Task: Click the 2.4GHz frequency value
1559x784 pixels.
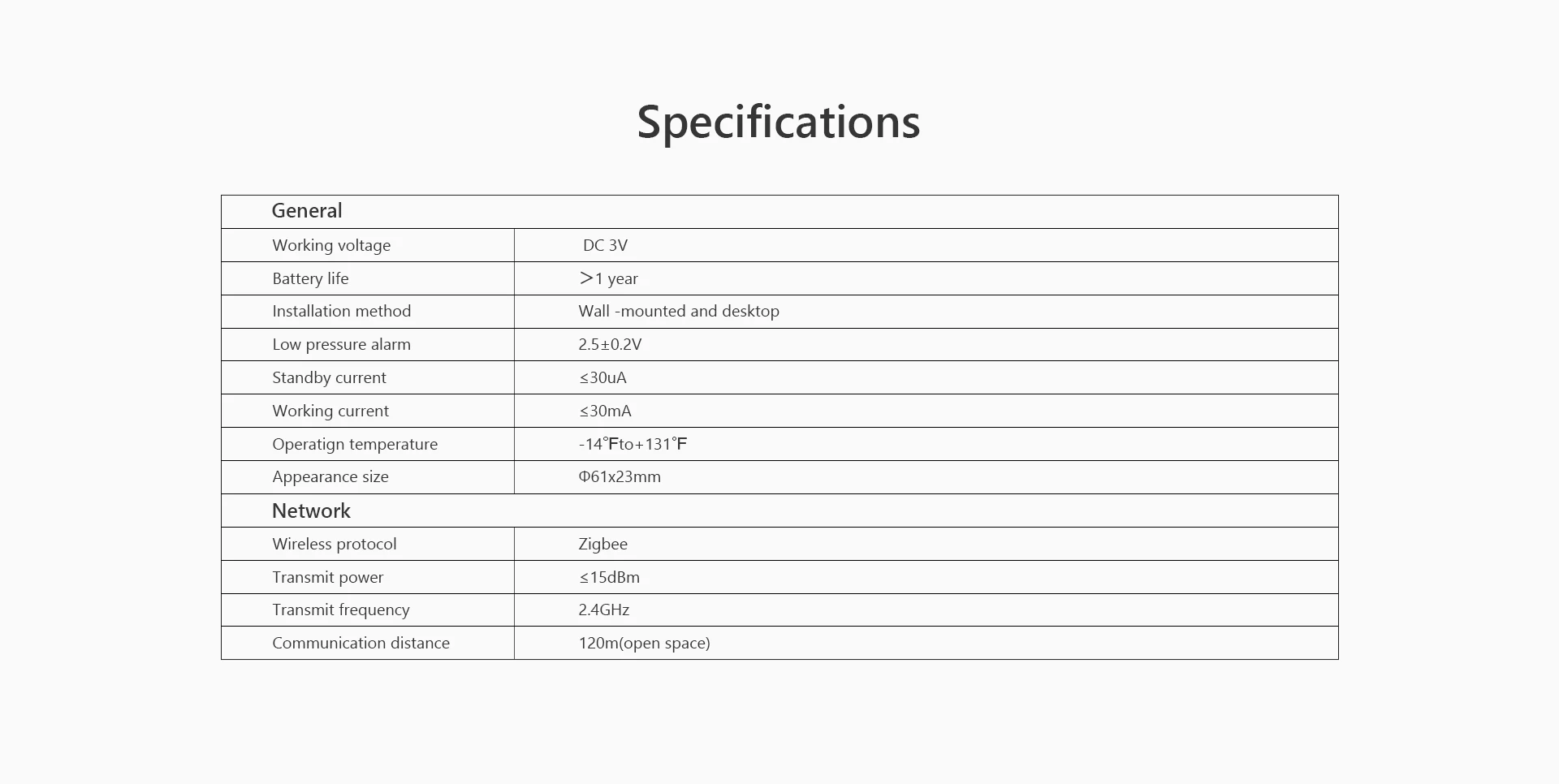Action: pos(603,610)
